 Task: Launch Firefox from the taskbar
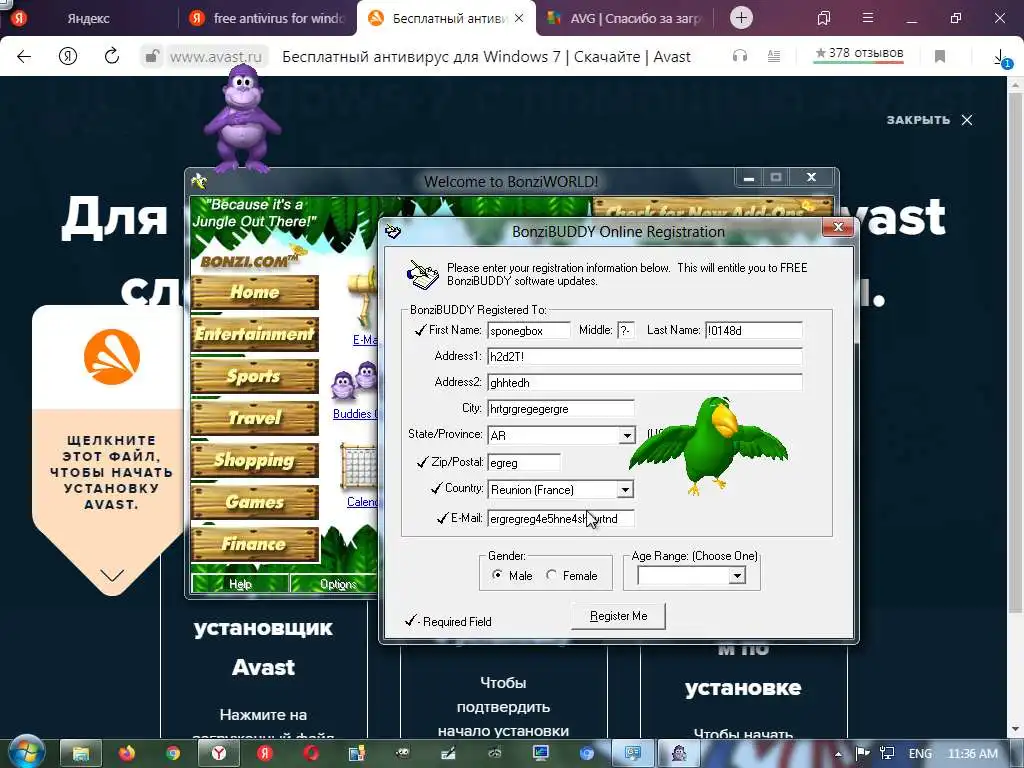pos(127,754)
